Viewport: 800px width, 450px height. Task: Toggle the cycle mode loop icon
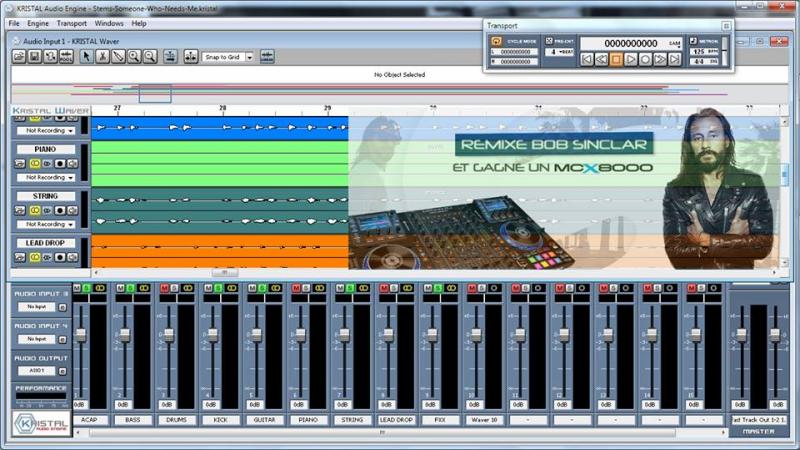pyautogui.click(x=496, y=41)
